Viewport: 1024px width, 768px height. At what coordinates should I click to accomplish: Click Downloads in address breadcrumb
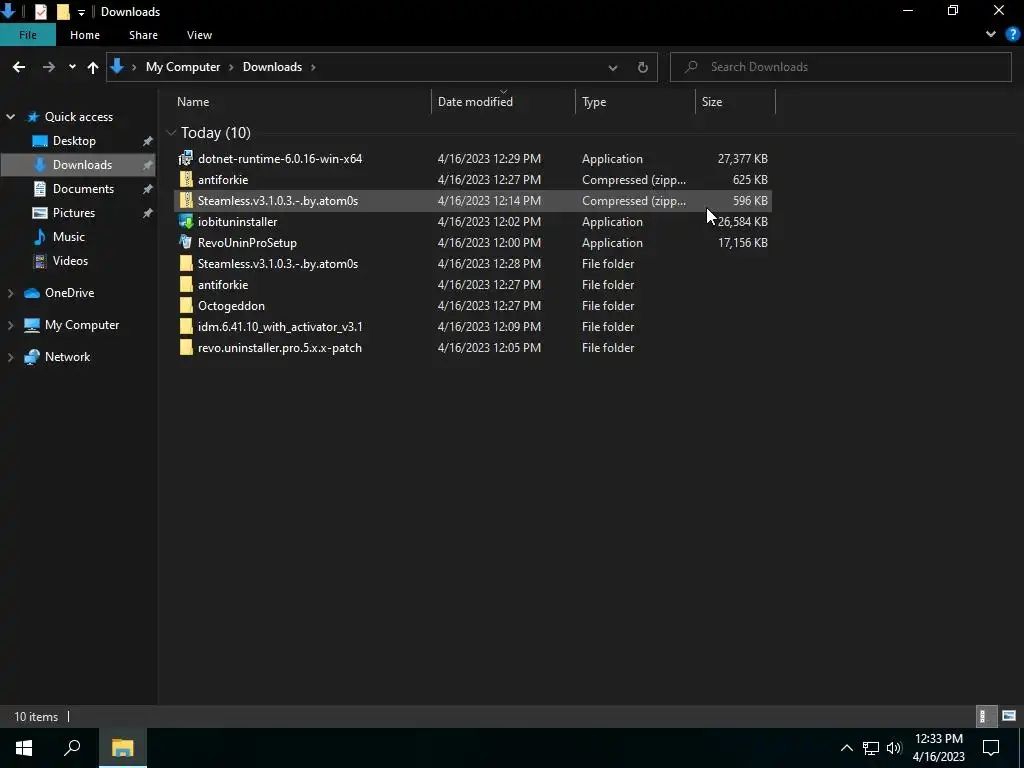click(272, 67)
